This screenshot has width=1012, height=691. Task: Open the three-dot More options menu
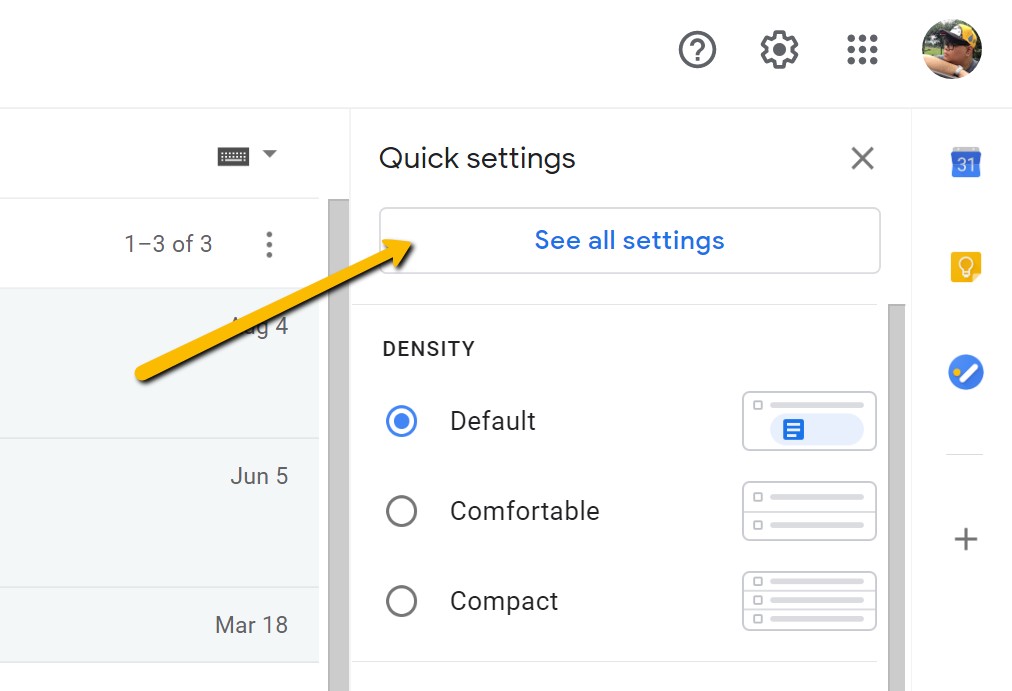tap(269, 245)
